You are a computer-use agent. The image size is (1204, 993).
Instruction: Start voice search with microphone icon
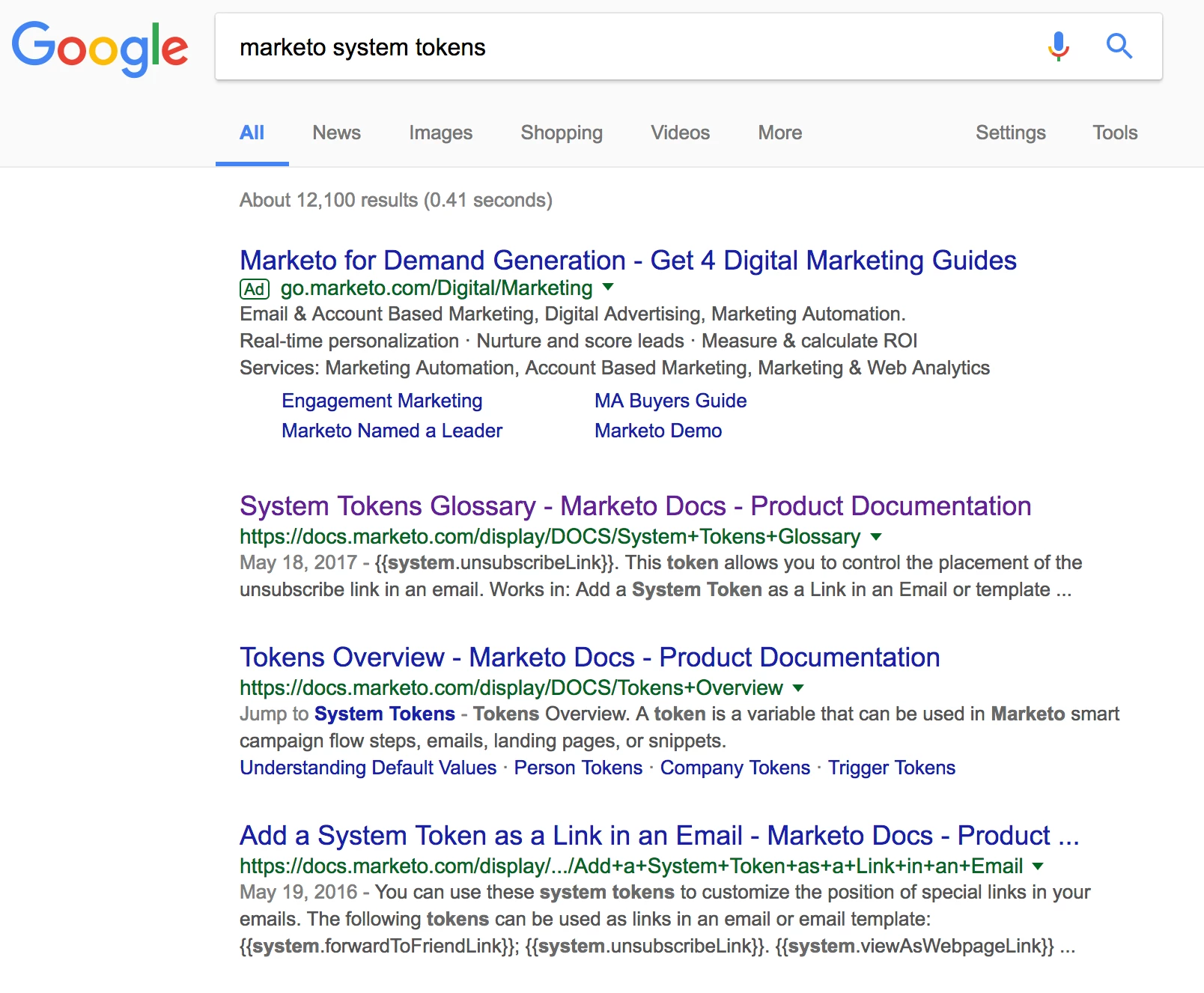click(x=1058, y=46)
